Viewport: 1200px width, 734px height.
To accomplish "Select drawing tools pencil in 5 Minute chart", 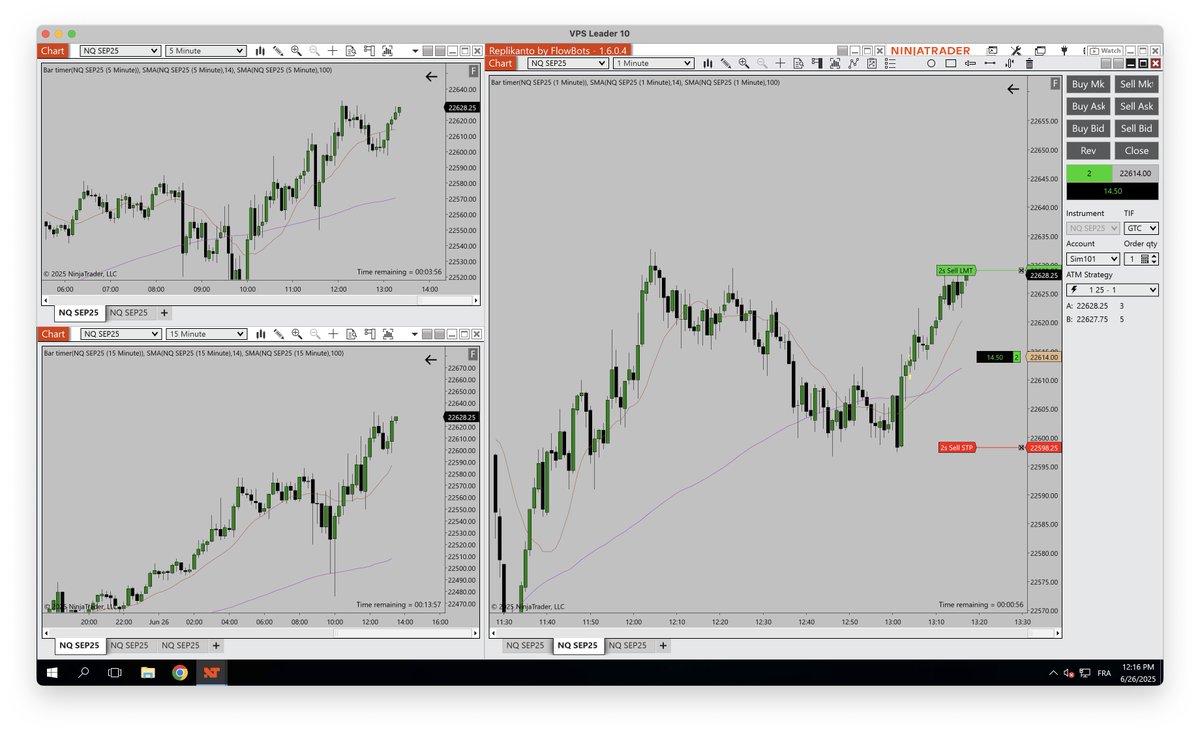I will tap(279, 50).
